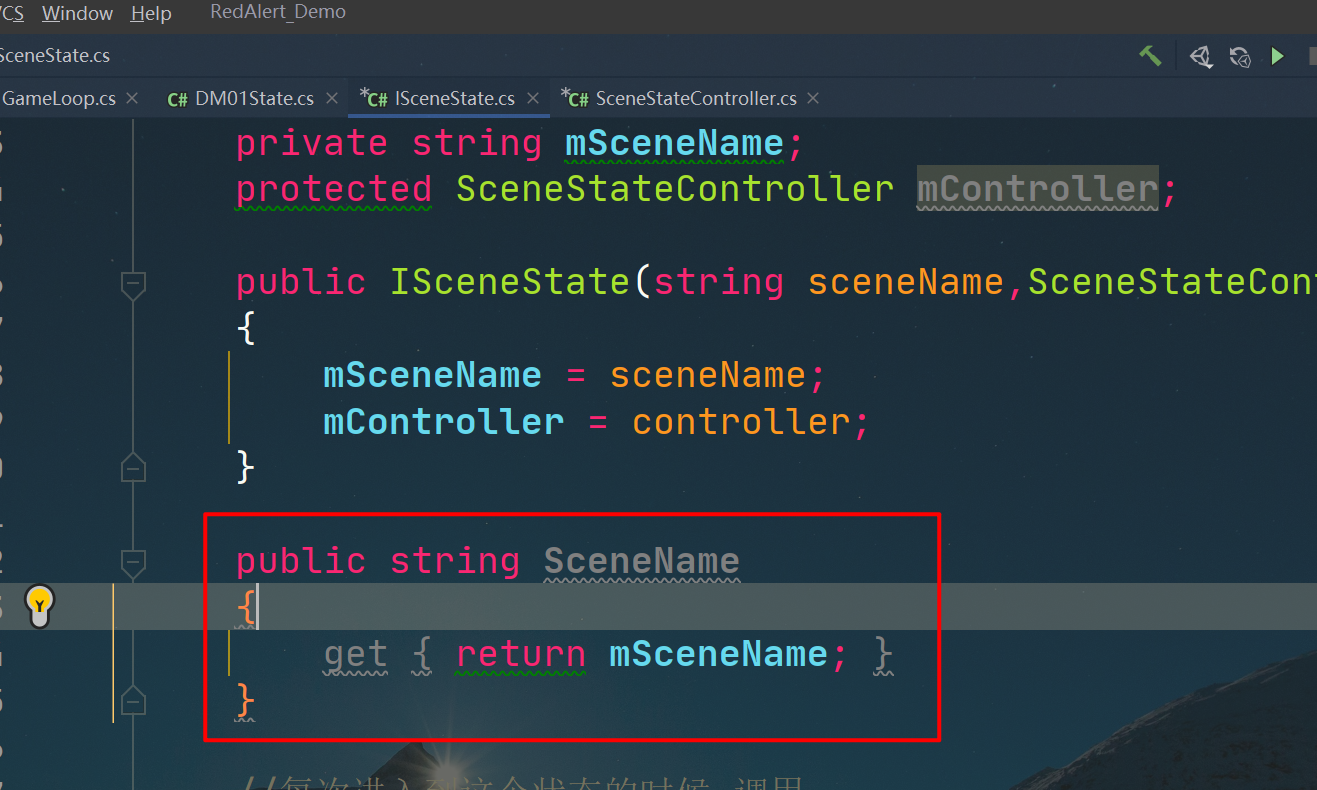Click fold marker at constructor's closing brace
Screen dimensions: 1317x790
click(x=133, y=467)
